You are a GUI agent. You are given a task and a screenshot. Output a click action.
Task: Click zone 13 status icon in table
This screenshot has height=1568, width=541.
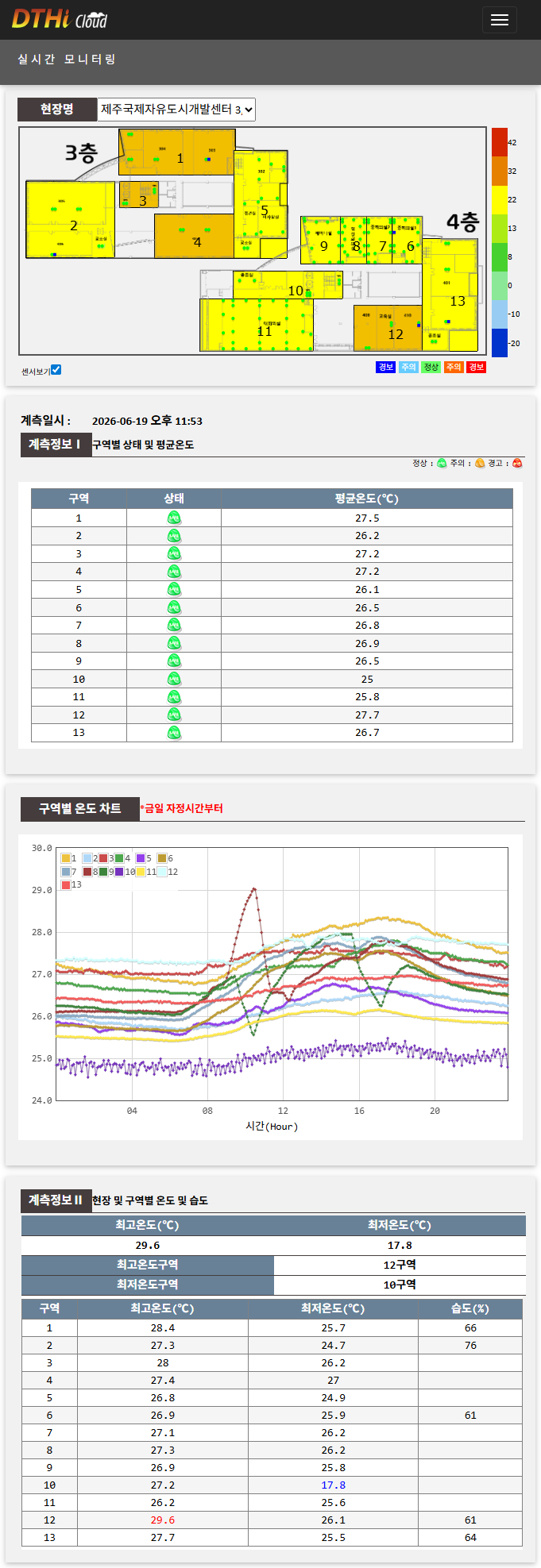tap(174, 733)
